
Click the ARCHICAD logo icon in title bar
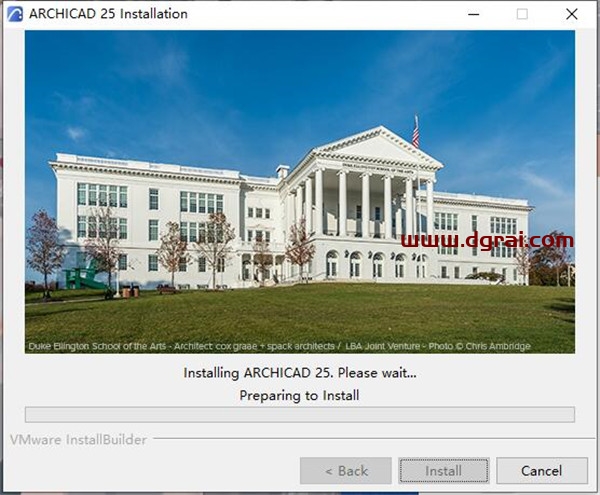pos(14,14)
